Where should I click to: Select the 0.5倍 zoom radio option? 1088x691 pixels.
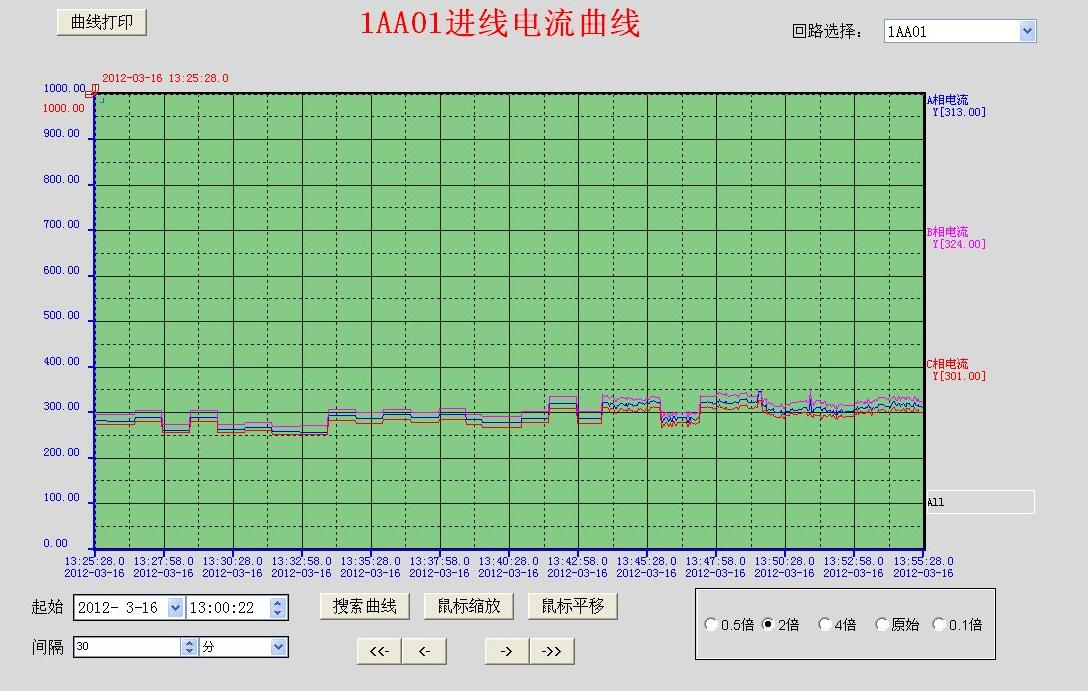tap(711, 625)
